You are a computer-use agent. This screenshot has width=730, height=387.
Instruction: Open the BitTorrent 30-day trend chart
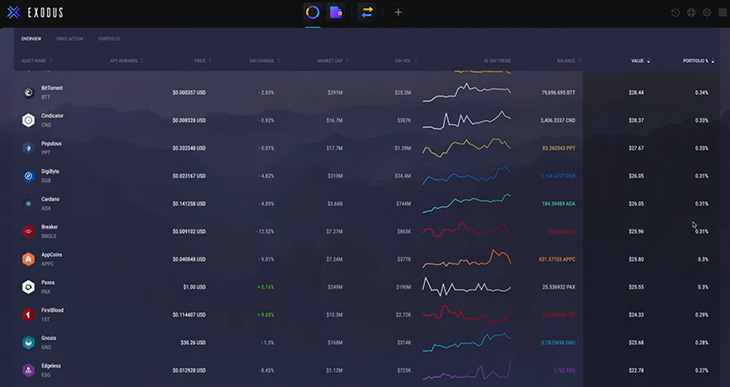[466, 93]
